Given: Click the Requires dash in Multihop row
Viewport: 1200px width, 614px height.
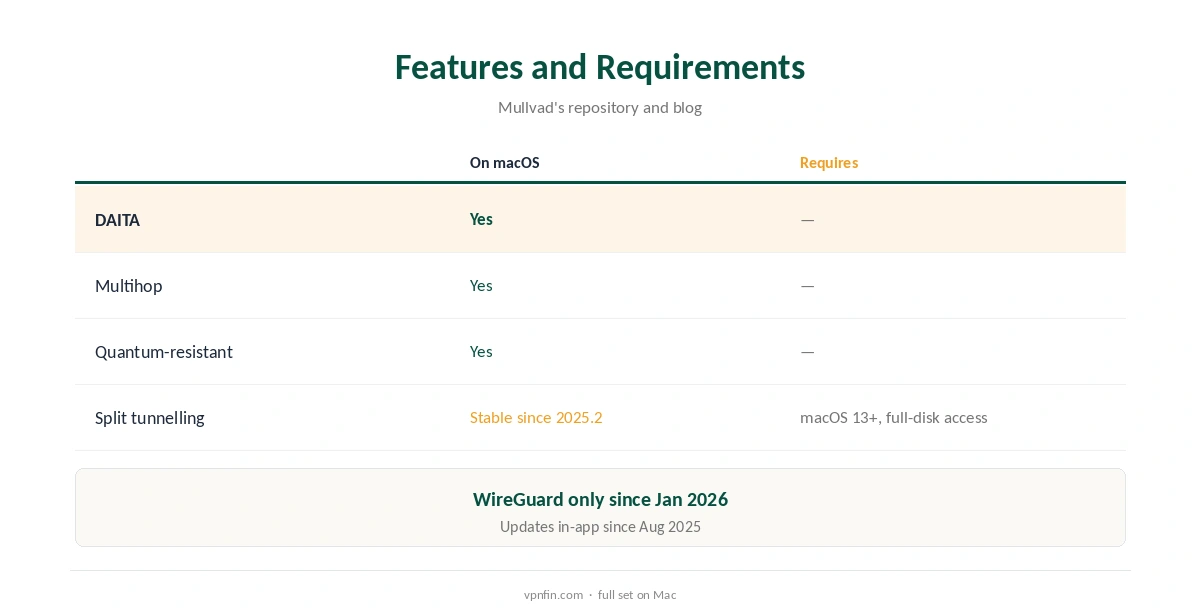Looking at the screenshot, I should (x=808, y=286).
